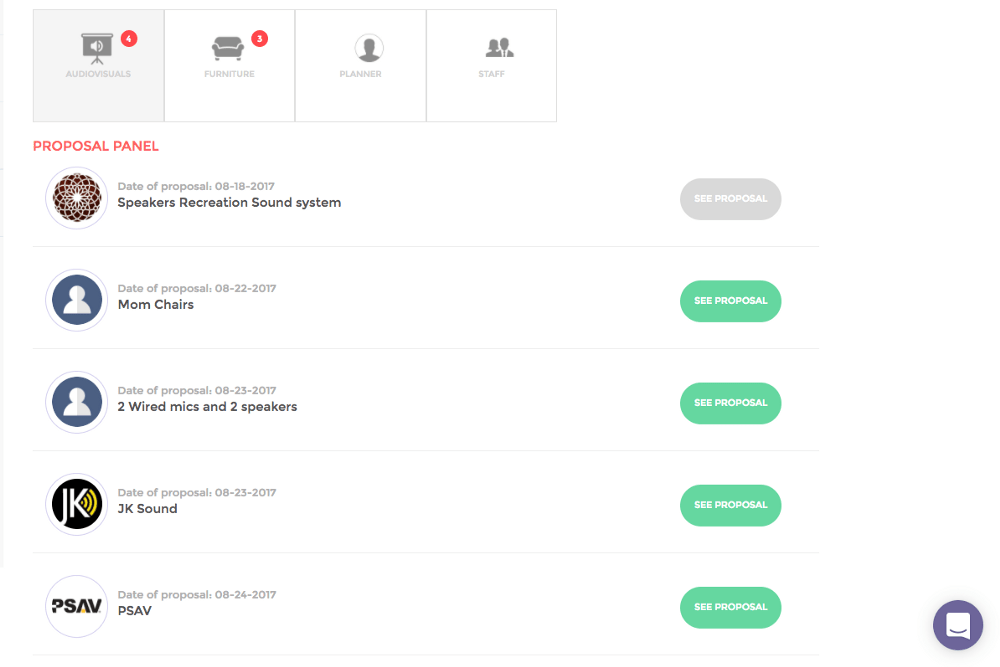See proposal for 2 Wired mics and 2 speakers
This screenshot has height=667, width=1000.
click(730, 403)
